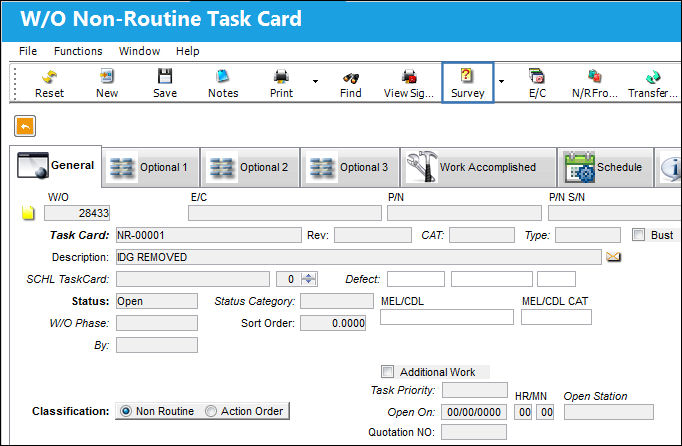
Task: Click the By field
Action: (x=157, y=345)
